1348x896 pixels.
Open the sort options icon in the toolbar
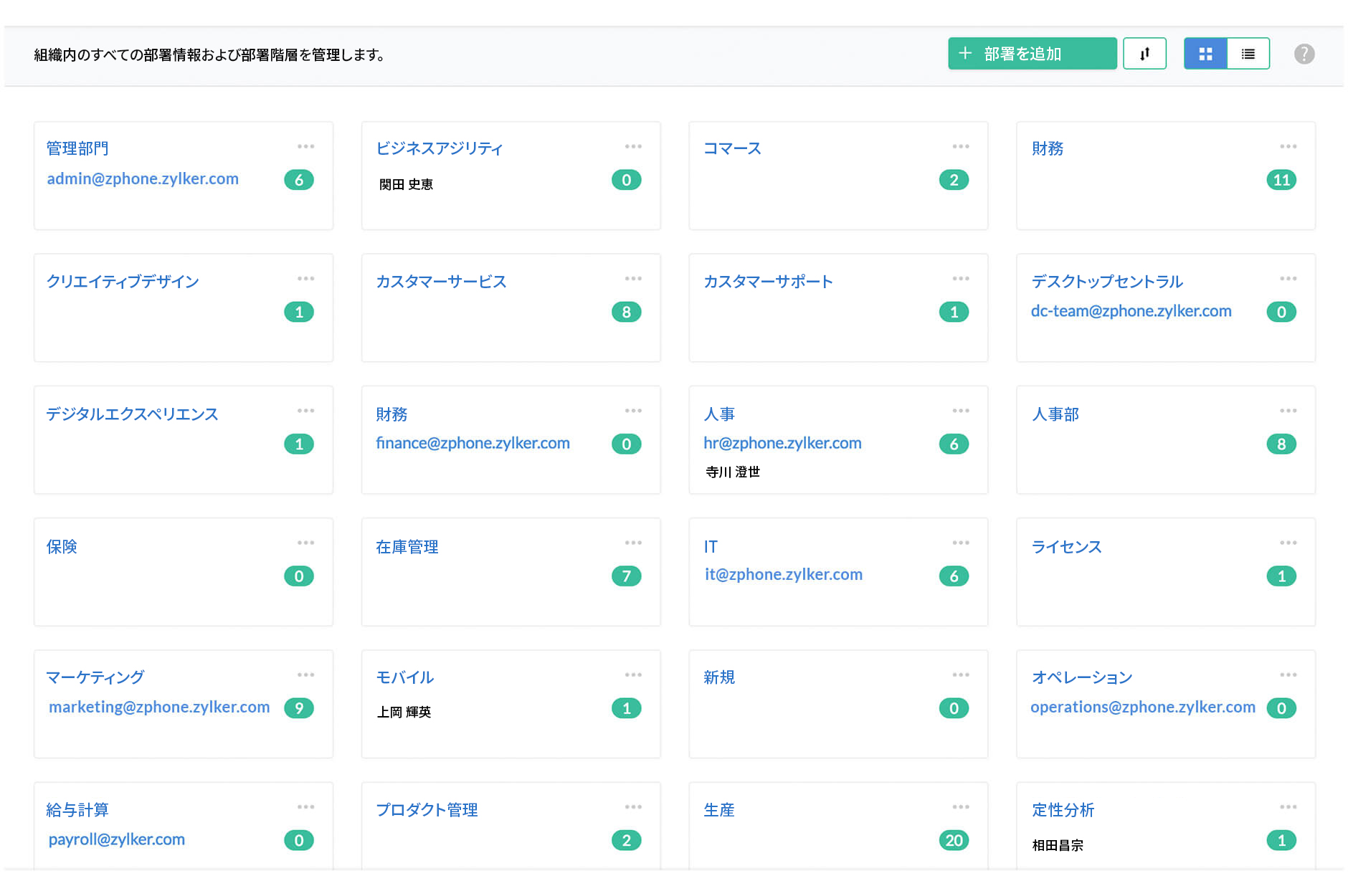[x=1144, y=53]
